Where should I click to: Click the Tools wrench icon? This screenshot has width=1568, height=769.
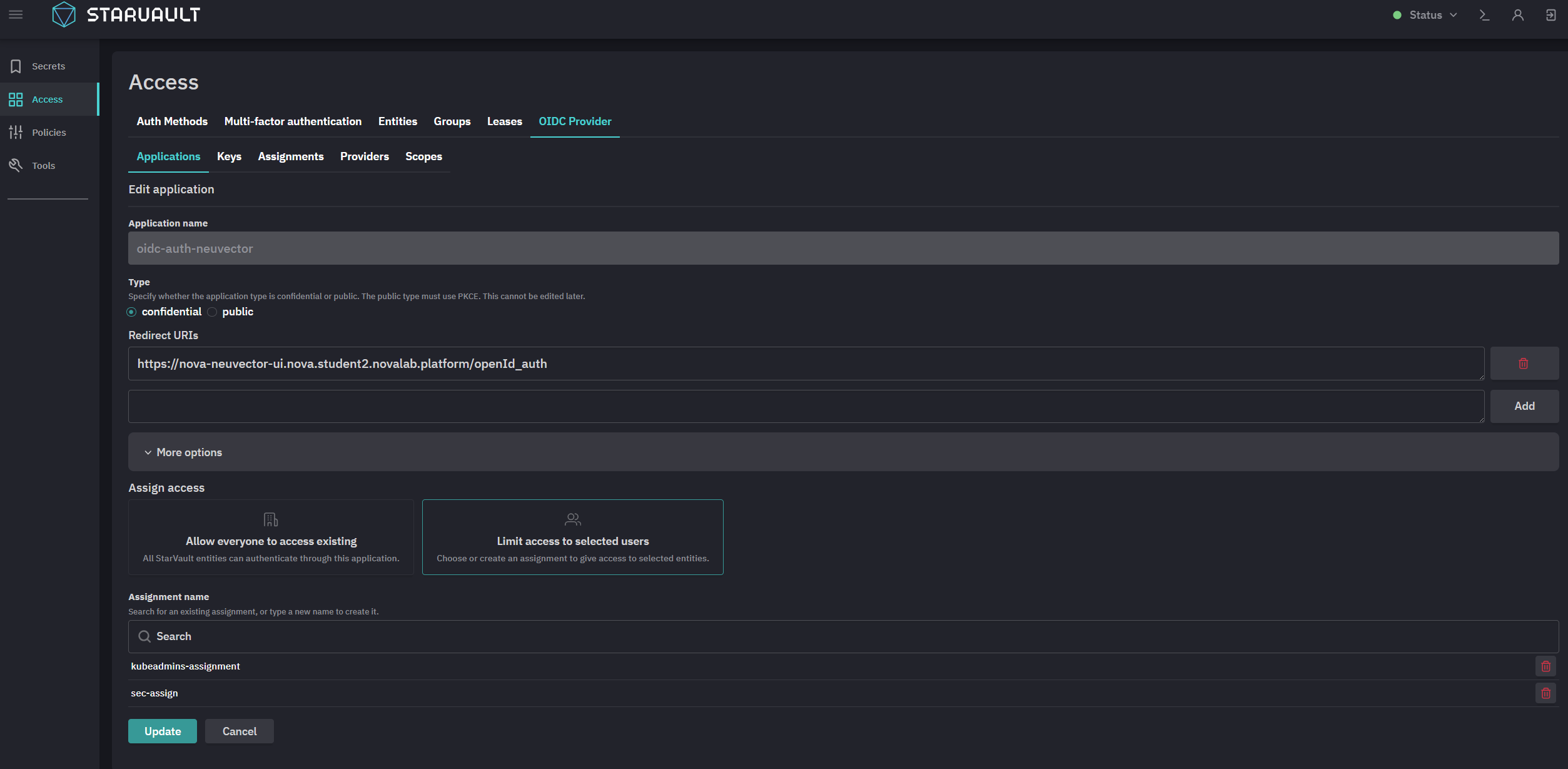16,165
